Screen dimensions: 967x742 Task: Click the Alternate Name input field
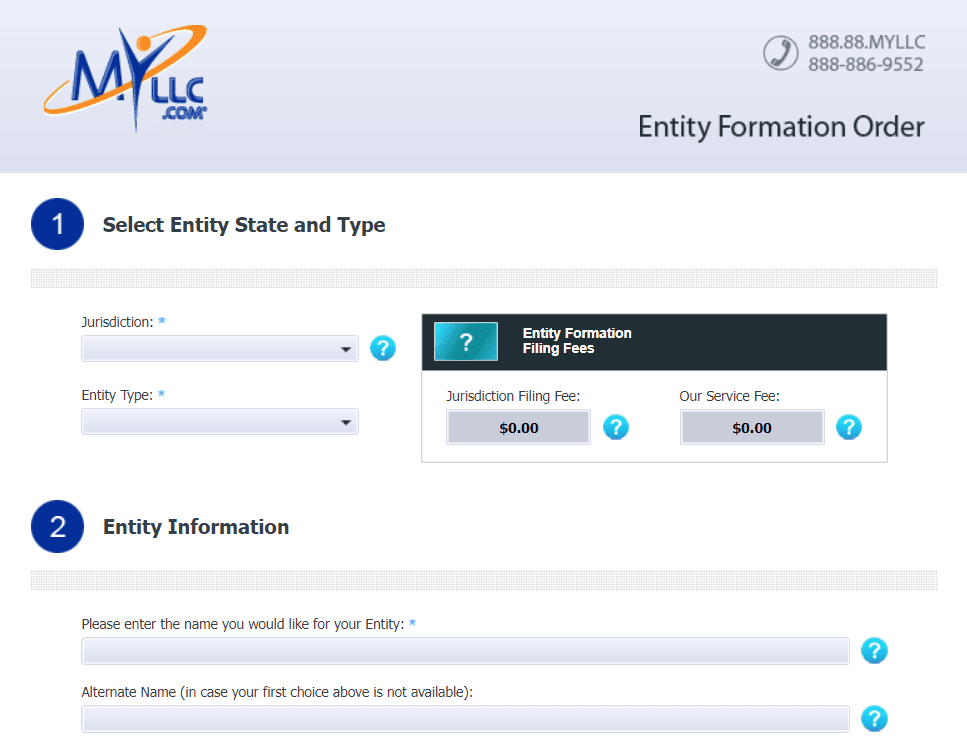pos(465,719)
